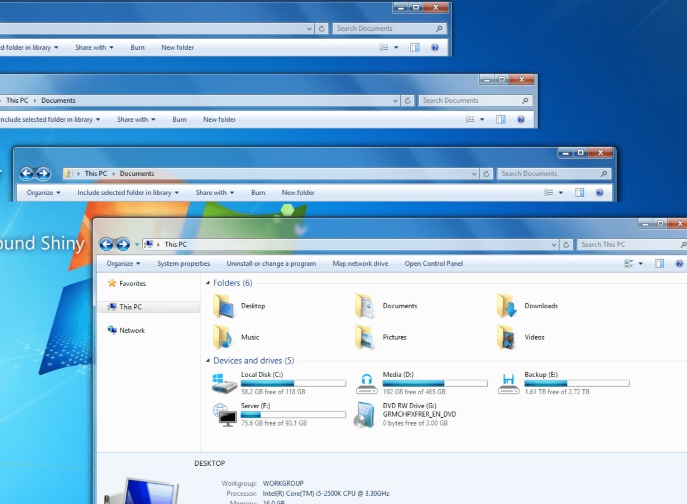Click Back arrow in third Documents window

pos(26,174)
